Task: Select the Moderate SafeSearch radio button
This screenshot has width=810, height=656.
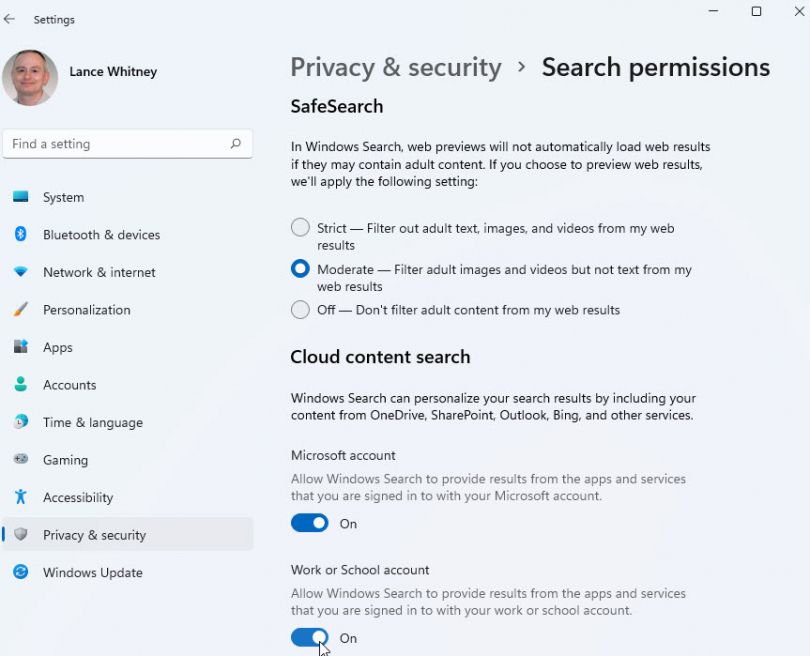Action: tap(299, 268)
